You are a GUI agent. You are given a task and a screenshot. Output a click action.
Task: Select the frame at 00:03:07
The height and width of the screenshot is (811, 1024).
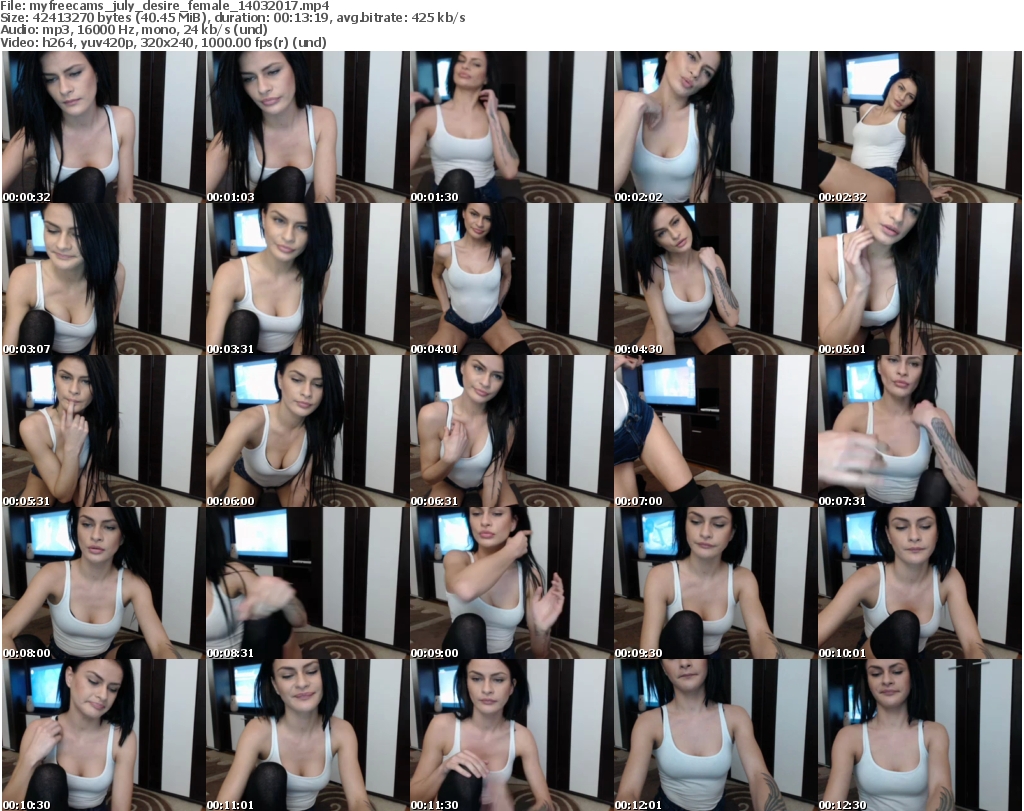[x=103, y=279]
